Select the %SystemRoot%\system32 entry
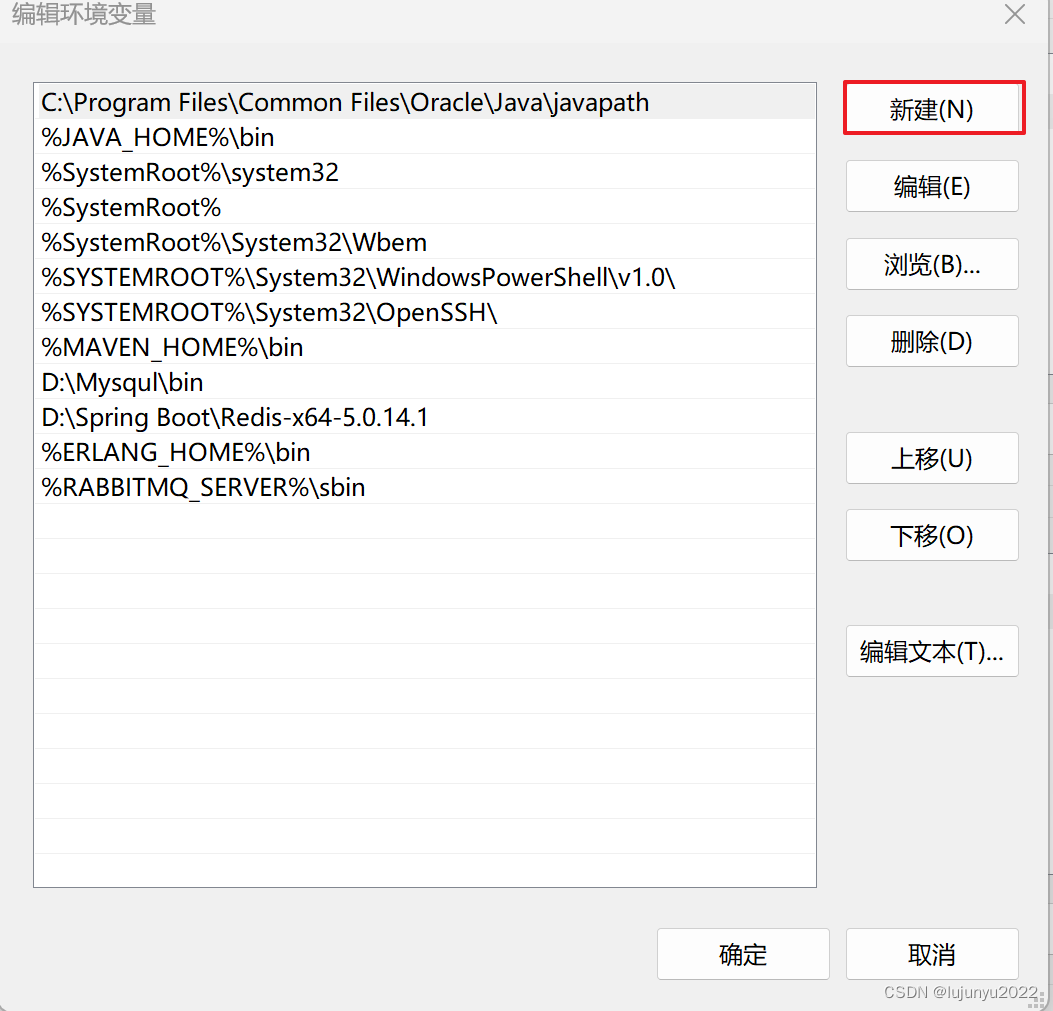 [425, 172]
